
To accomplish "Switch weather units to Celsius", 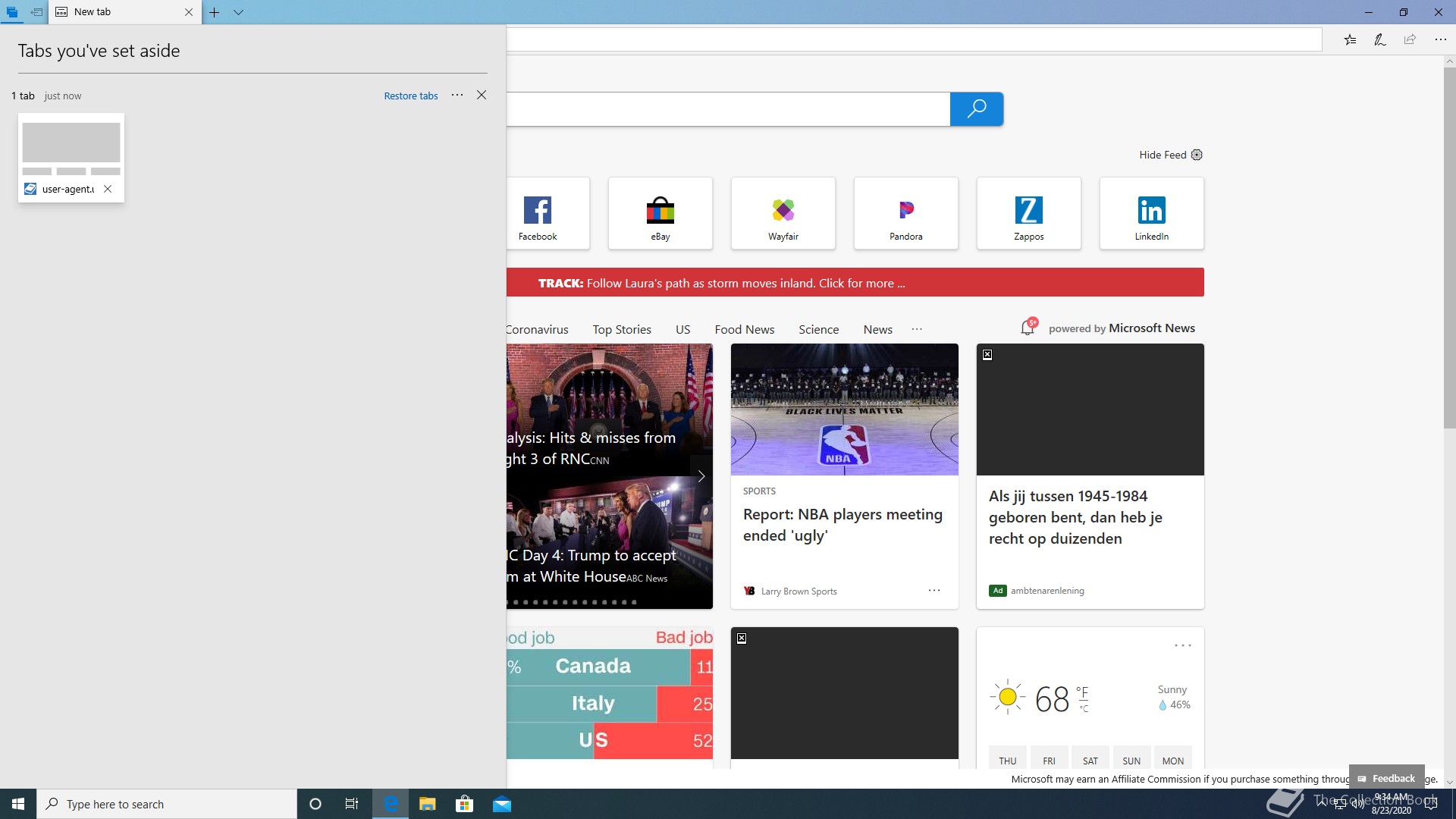I will (x=1084, y=709).
